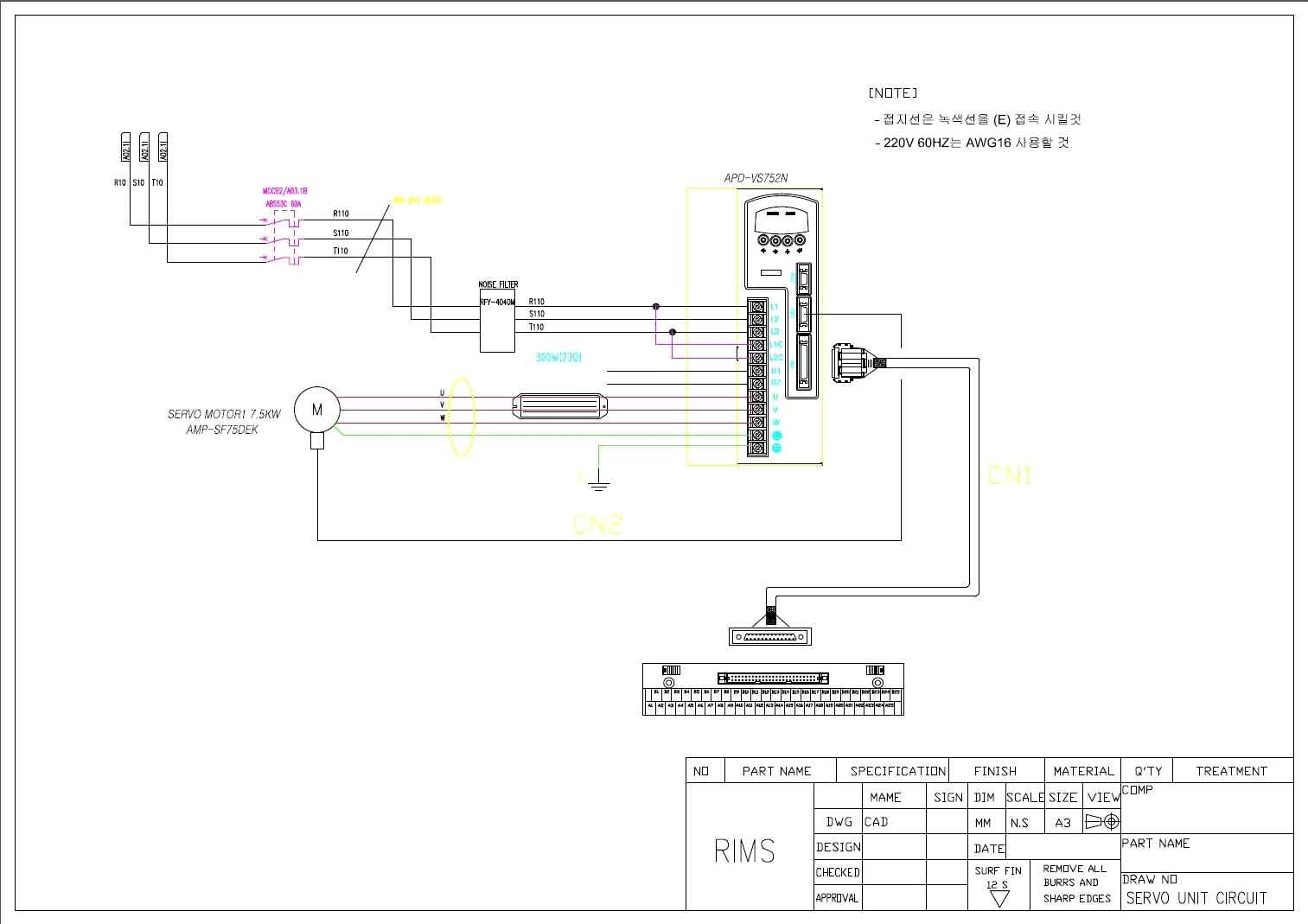Image resolution: width=1308 pixels, height=924 pixels.
Task: Click the APD-VS752N drive label
Action: click(756, 179)
